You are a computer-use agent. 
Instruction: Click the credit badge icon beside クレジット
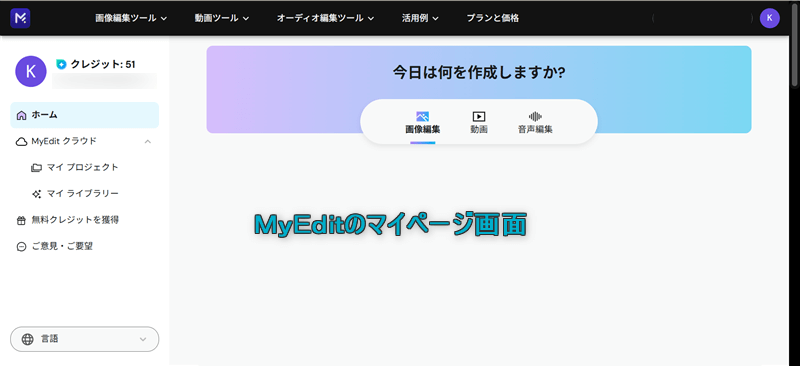click(x=61, y=64)
